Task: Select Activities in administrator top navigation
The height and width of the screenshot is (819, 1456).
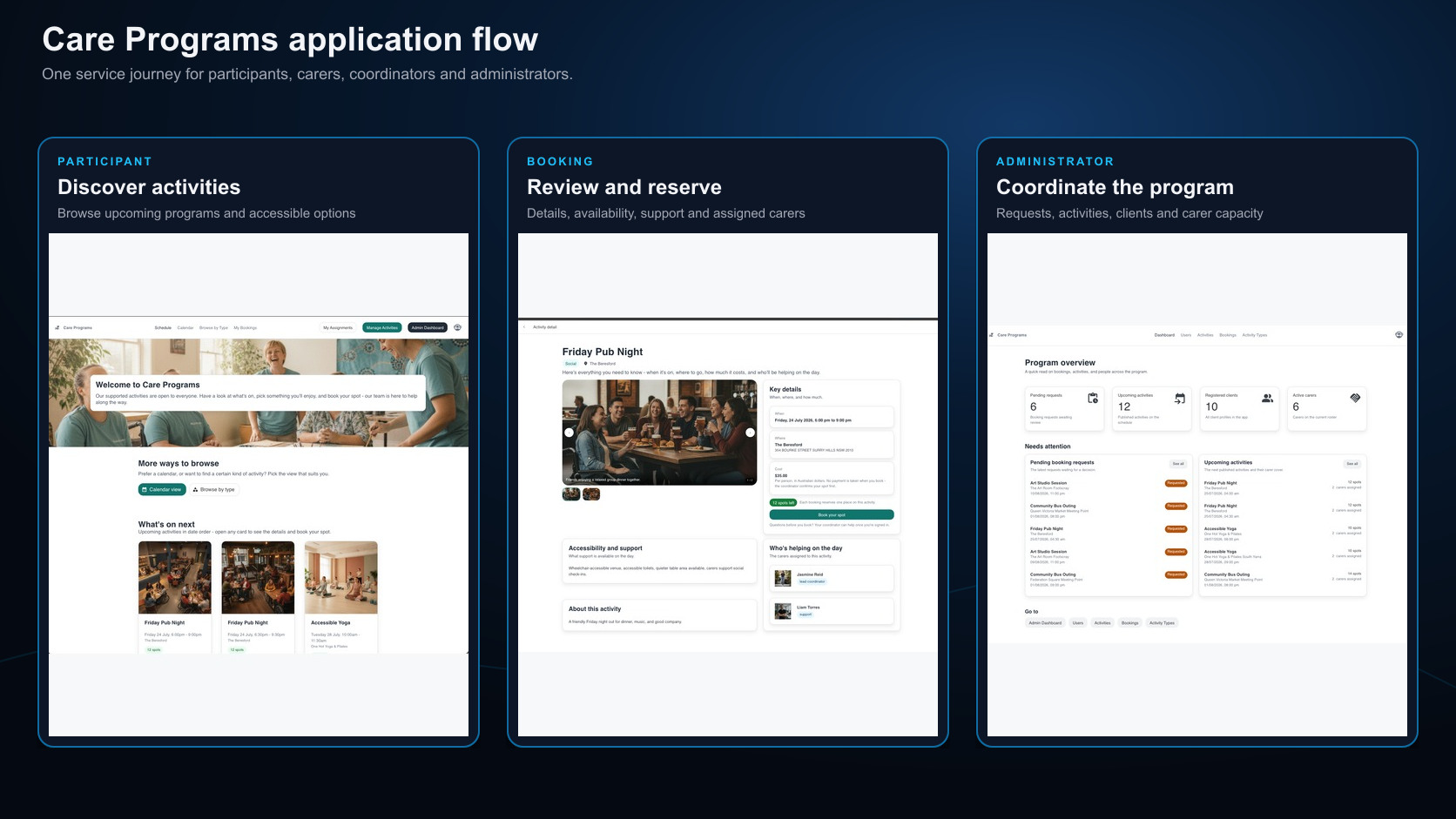Action: click(x=1205, y=335)
